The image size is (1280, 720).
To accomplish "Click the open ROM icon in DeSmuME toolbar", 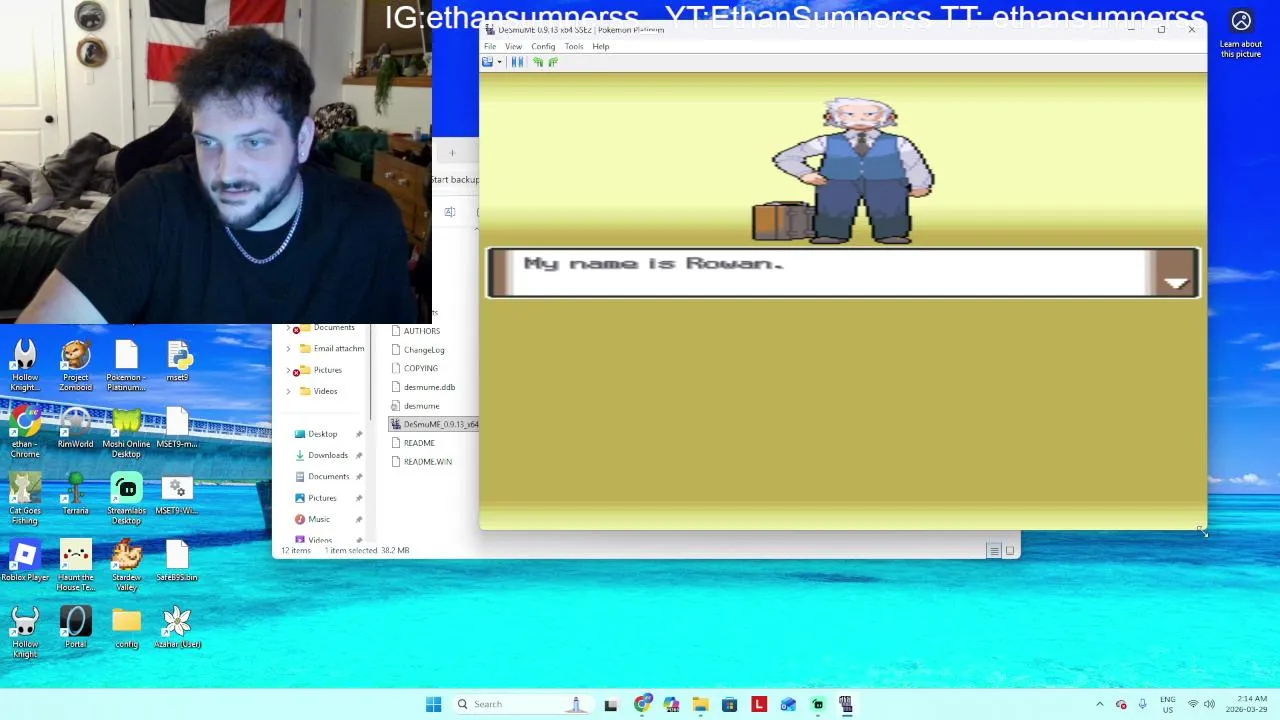I will tap(488, 62).
